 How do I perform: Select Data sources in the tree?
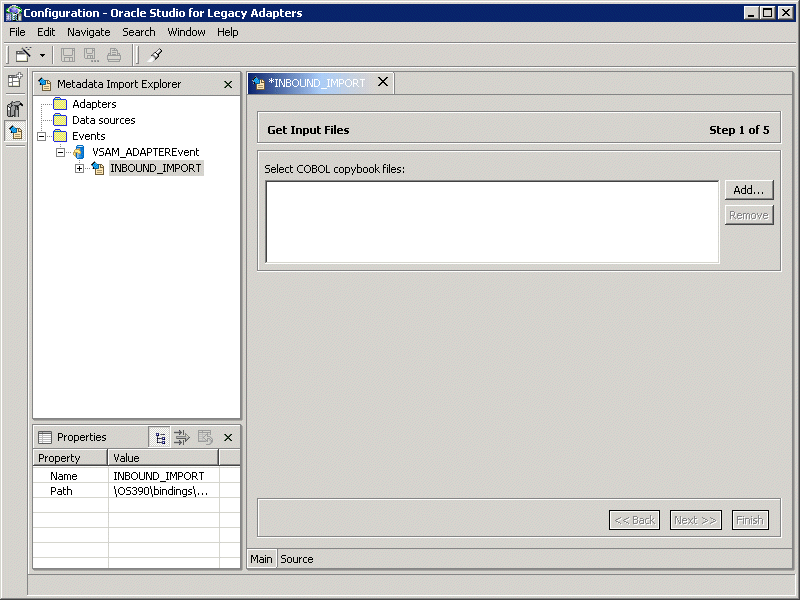(x=104, y=120)
